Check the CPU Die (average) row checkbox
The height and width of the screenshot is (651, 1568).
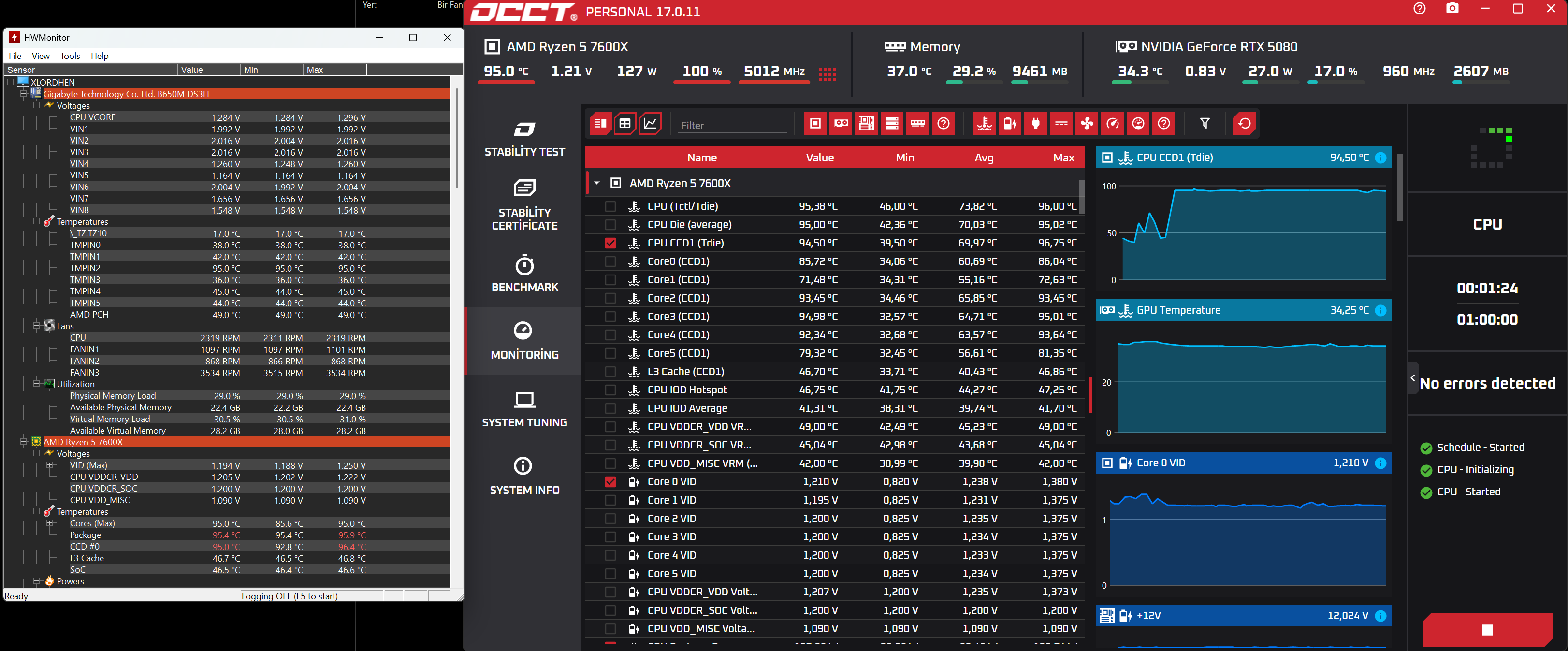coord(610,225)
